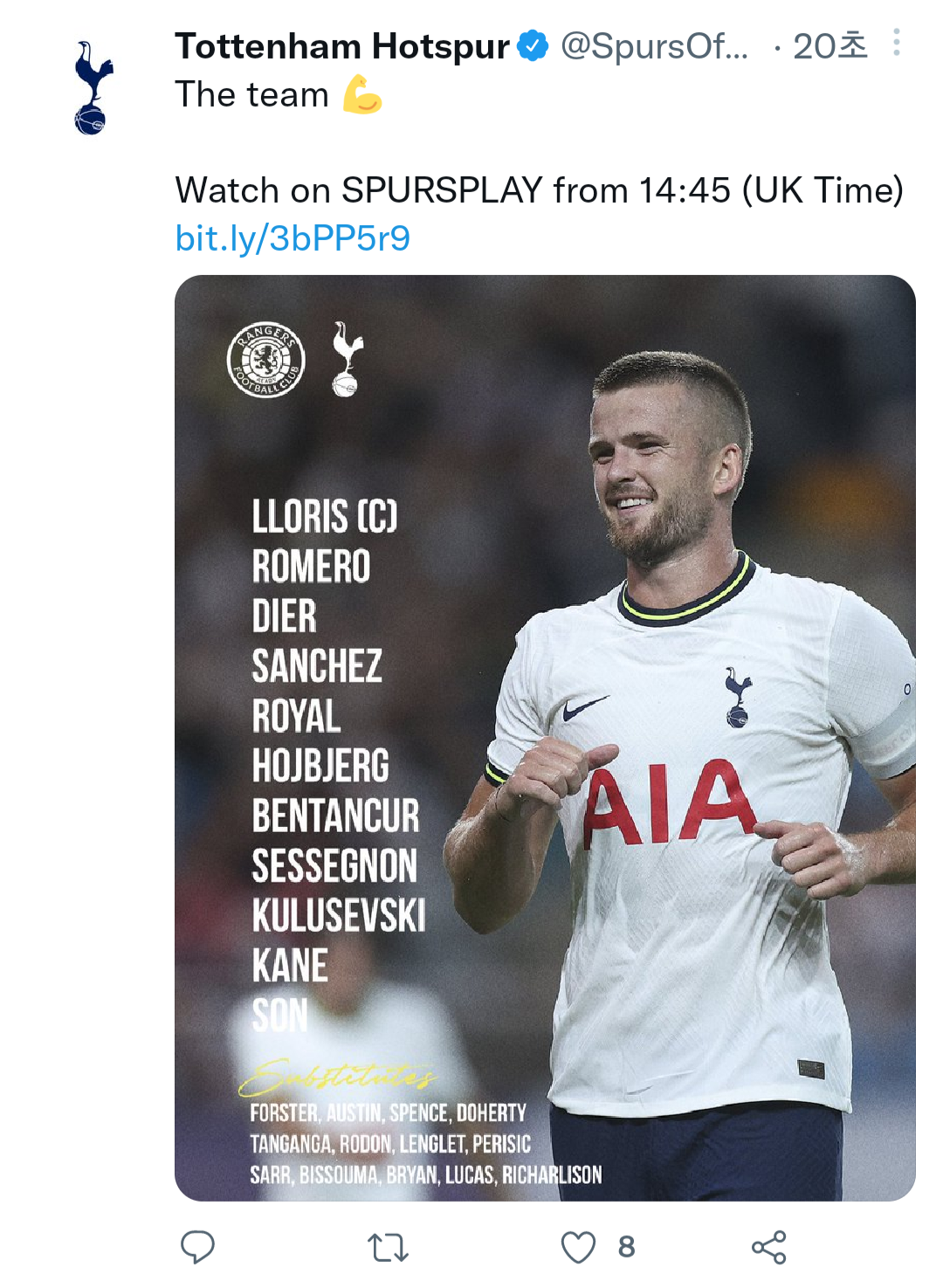943x1288 pixels.
Task: Click the like count number 8
Action: [626, 1247]
